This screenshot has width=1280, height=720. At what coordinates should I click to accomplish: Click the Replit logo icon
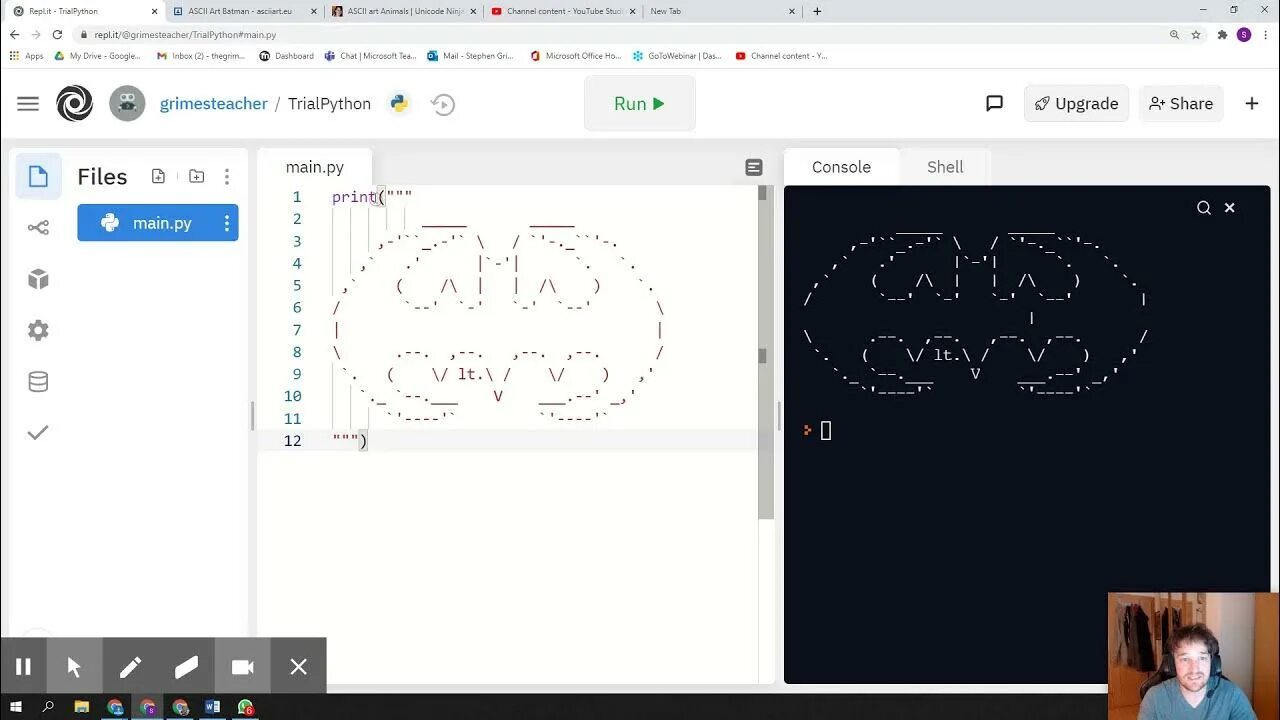(74, 103)
